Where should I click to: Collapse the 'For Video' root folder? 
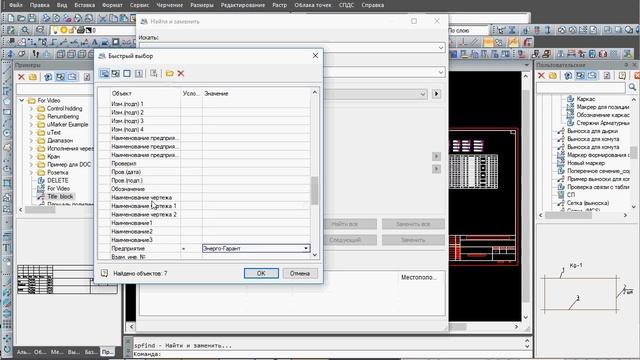coord(22,100)
